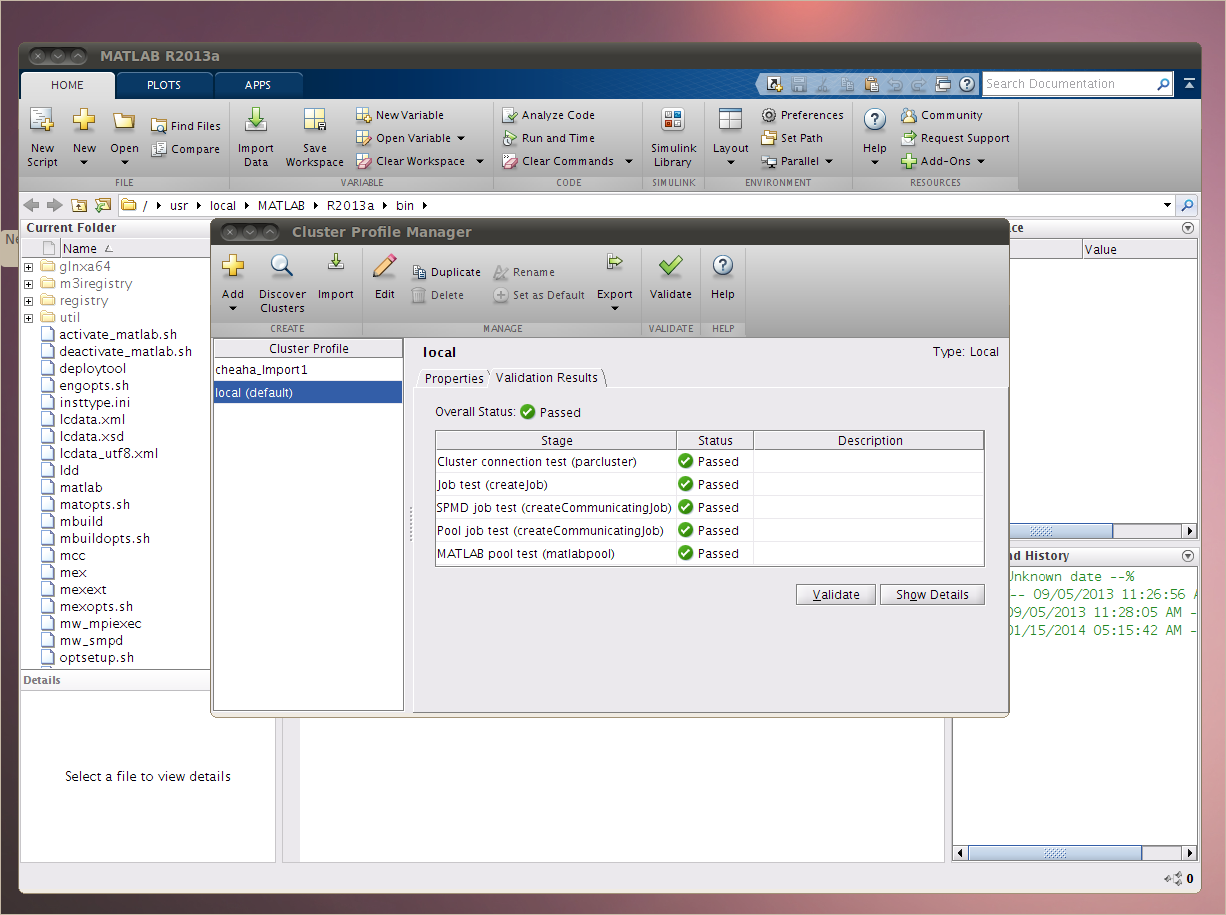Viewport: 1226px width, 915px height.
Task: Create a New Variable
Action: (400, 115)
